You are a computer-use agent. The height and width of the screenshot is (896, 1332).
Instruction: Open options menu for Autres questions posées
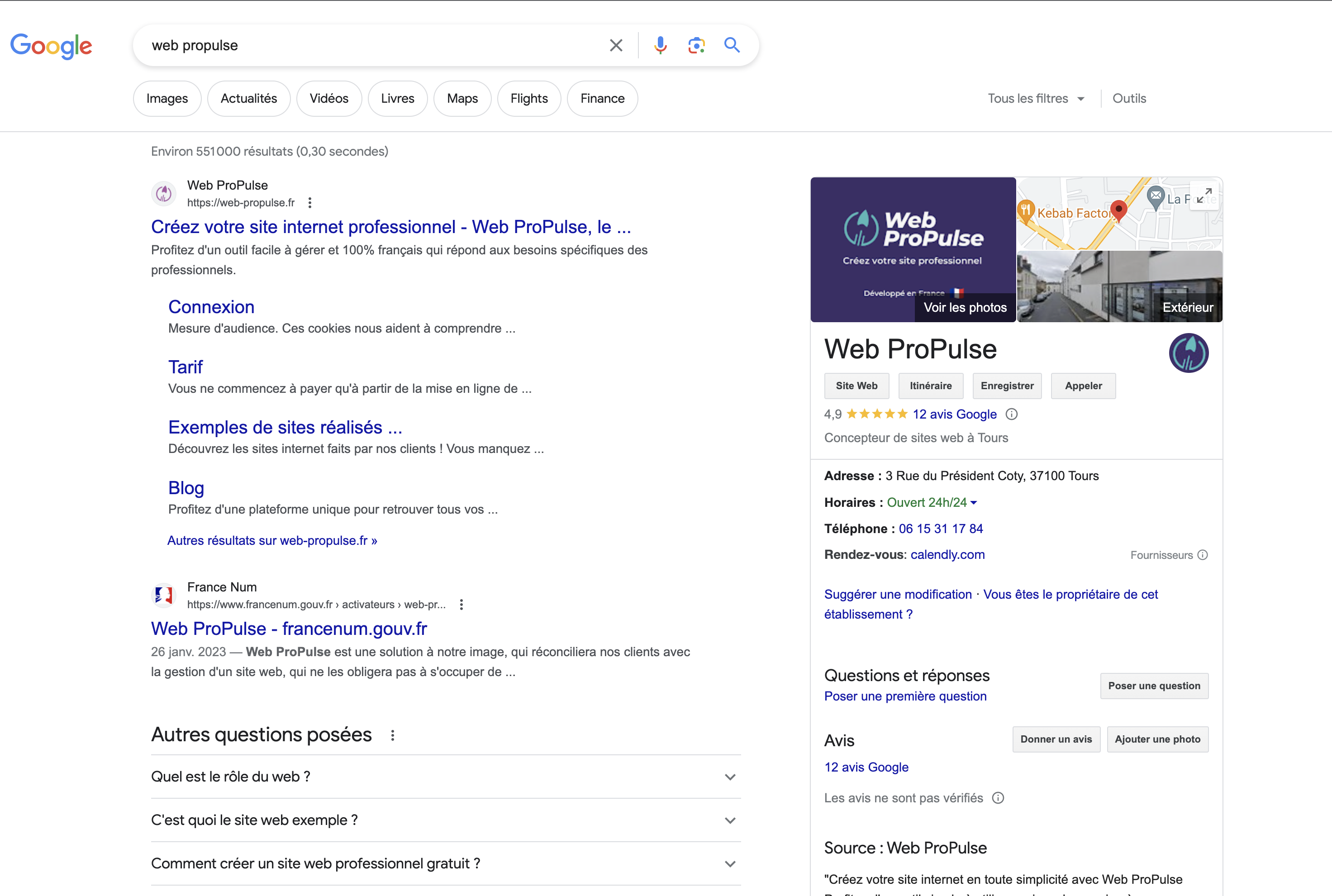[x=392, y=735]
